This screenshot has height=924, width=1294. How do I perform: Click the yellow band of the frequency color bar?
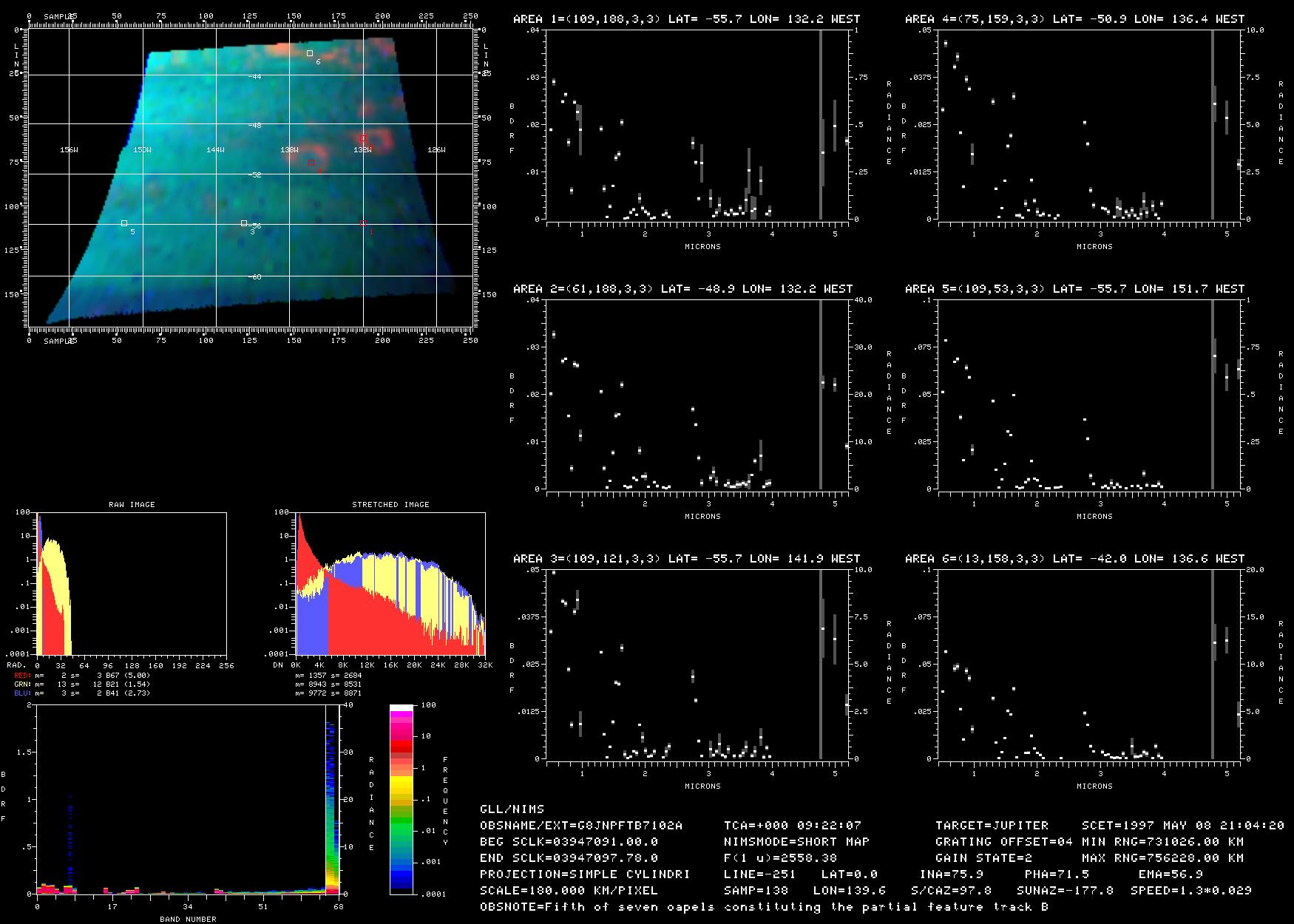tap(402, 784)
